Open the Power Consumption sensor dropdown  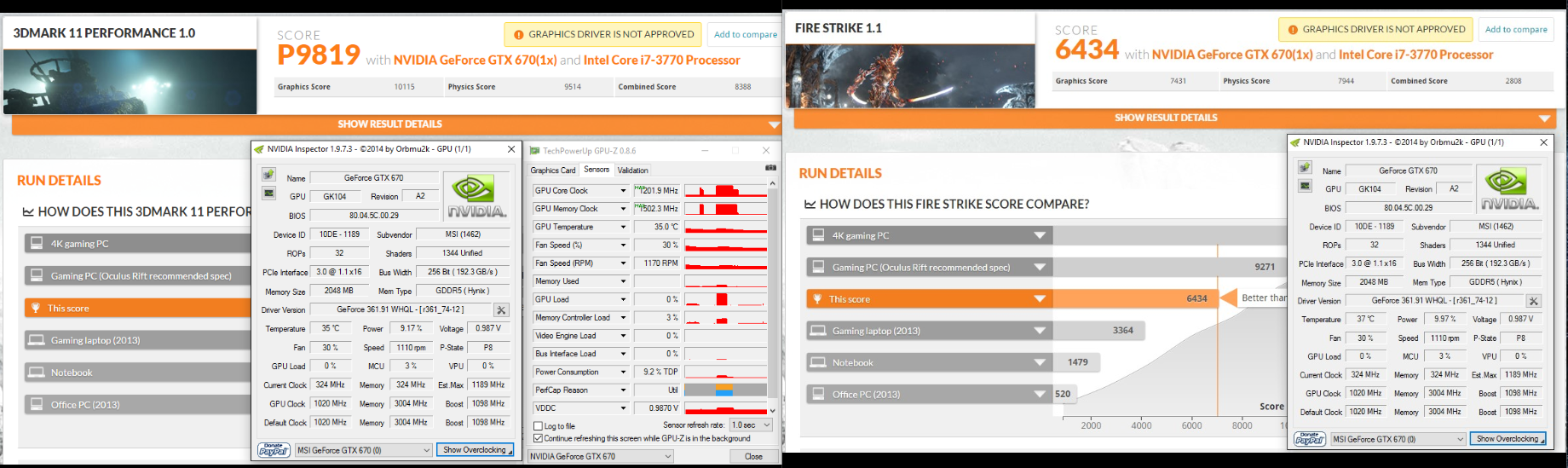[x=623, y=372]
